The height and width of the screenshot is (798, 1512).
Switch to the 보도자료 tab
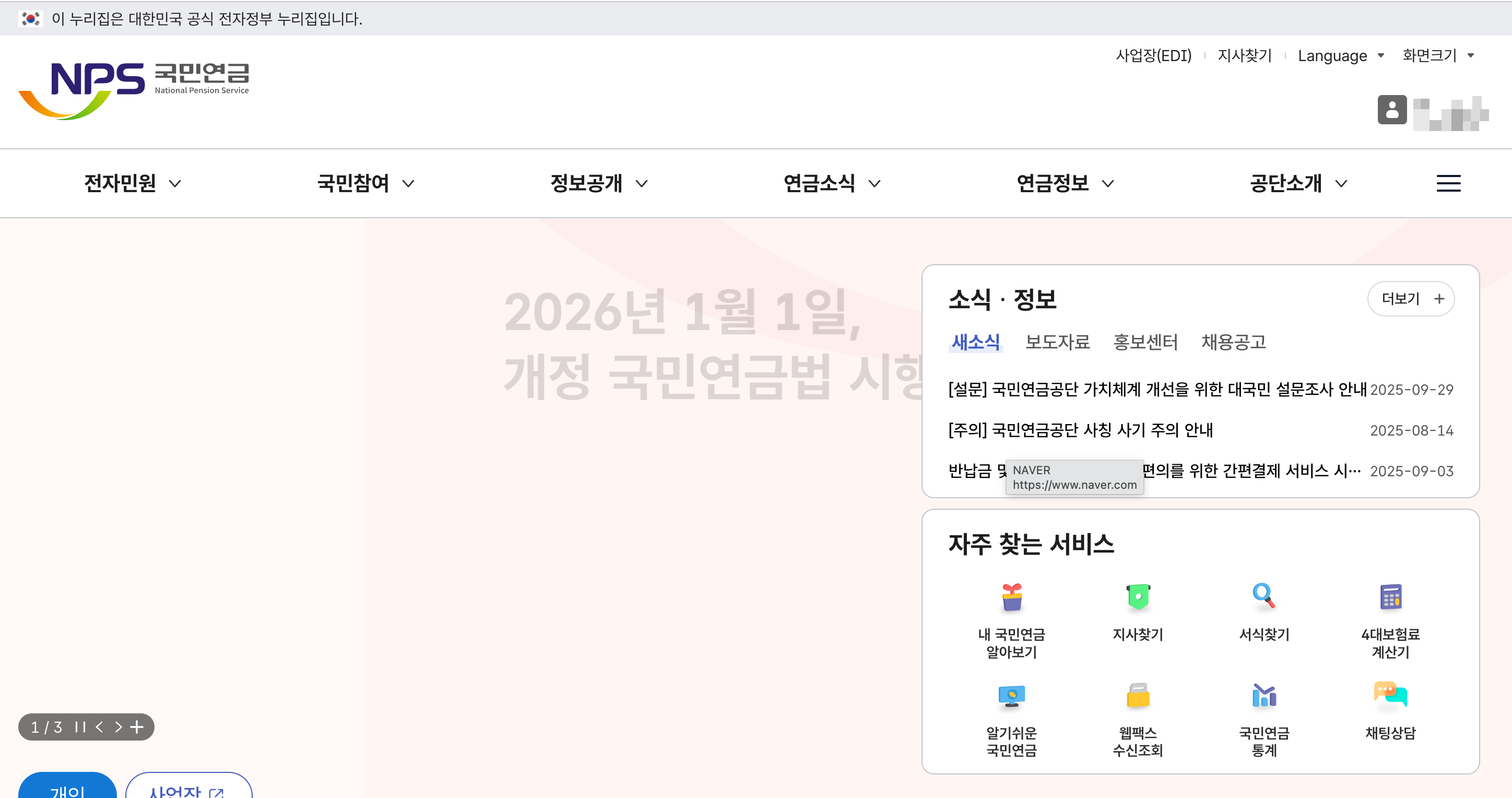coord(1057,342)
